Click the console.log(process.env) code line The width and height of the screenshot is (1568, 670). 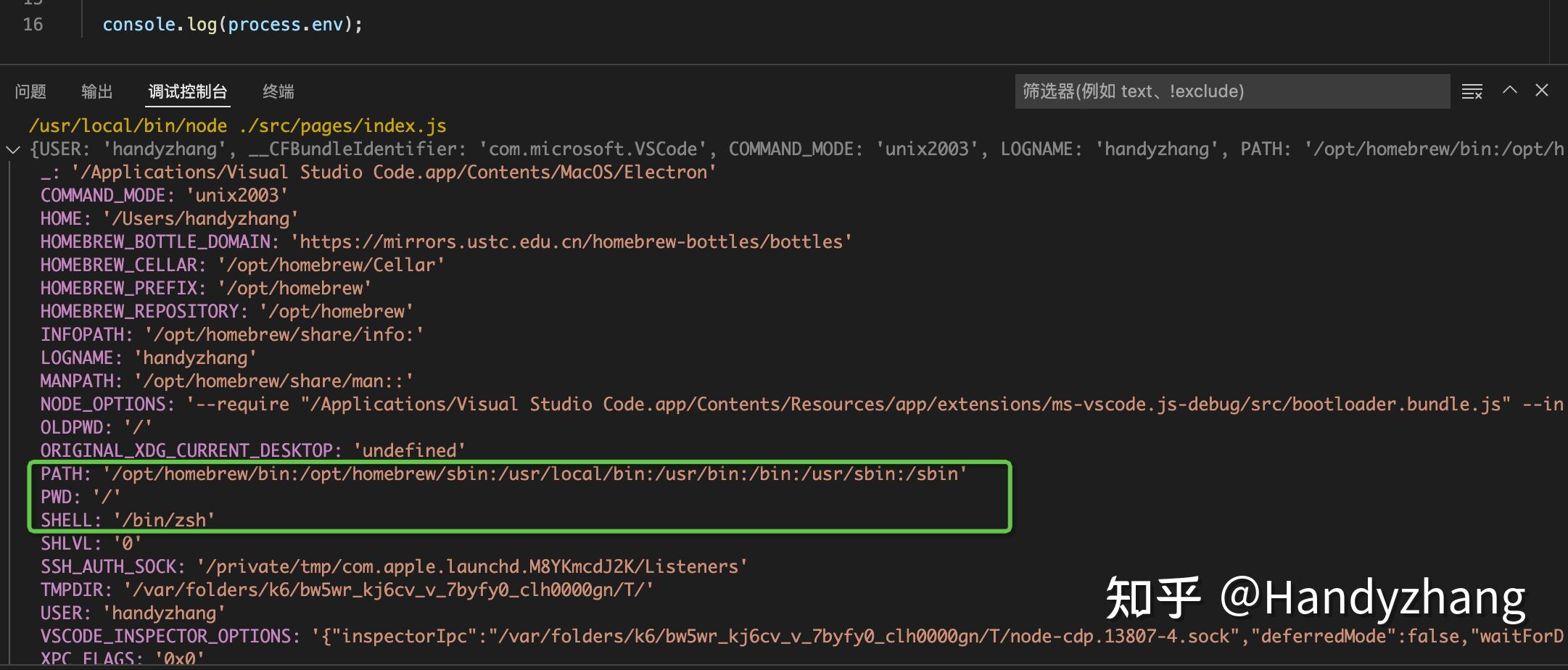pos(232,25)
